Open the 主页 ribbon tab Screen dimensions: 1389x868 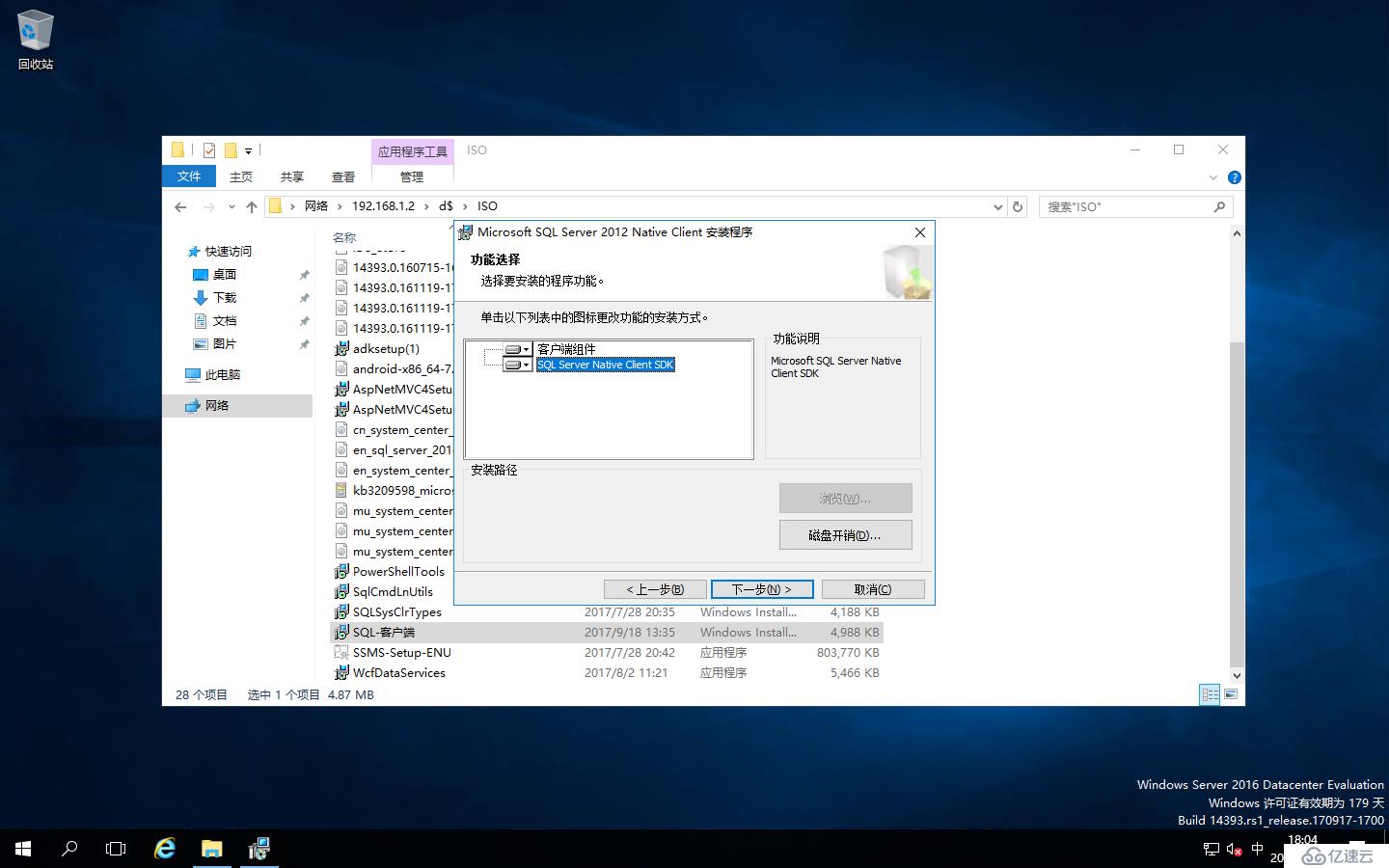pos(241,176)
